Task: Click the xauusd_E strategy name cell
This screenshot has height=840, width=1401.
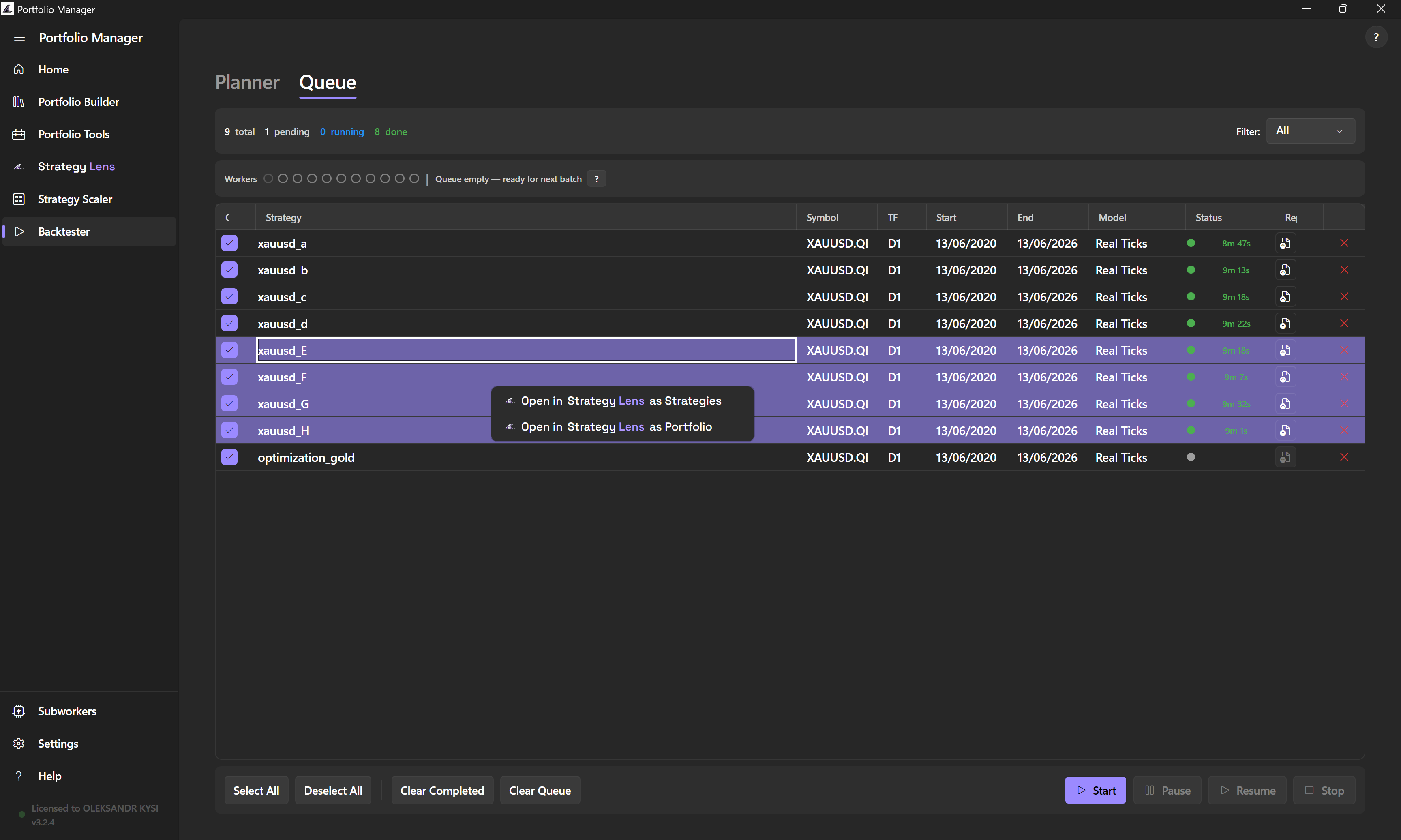Action: (x=526, y=350)
